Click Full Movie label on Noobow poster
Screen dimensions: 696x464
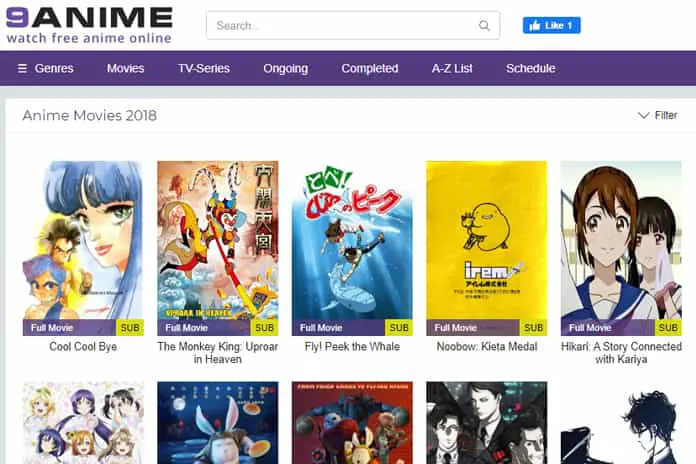[455, 328]
